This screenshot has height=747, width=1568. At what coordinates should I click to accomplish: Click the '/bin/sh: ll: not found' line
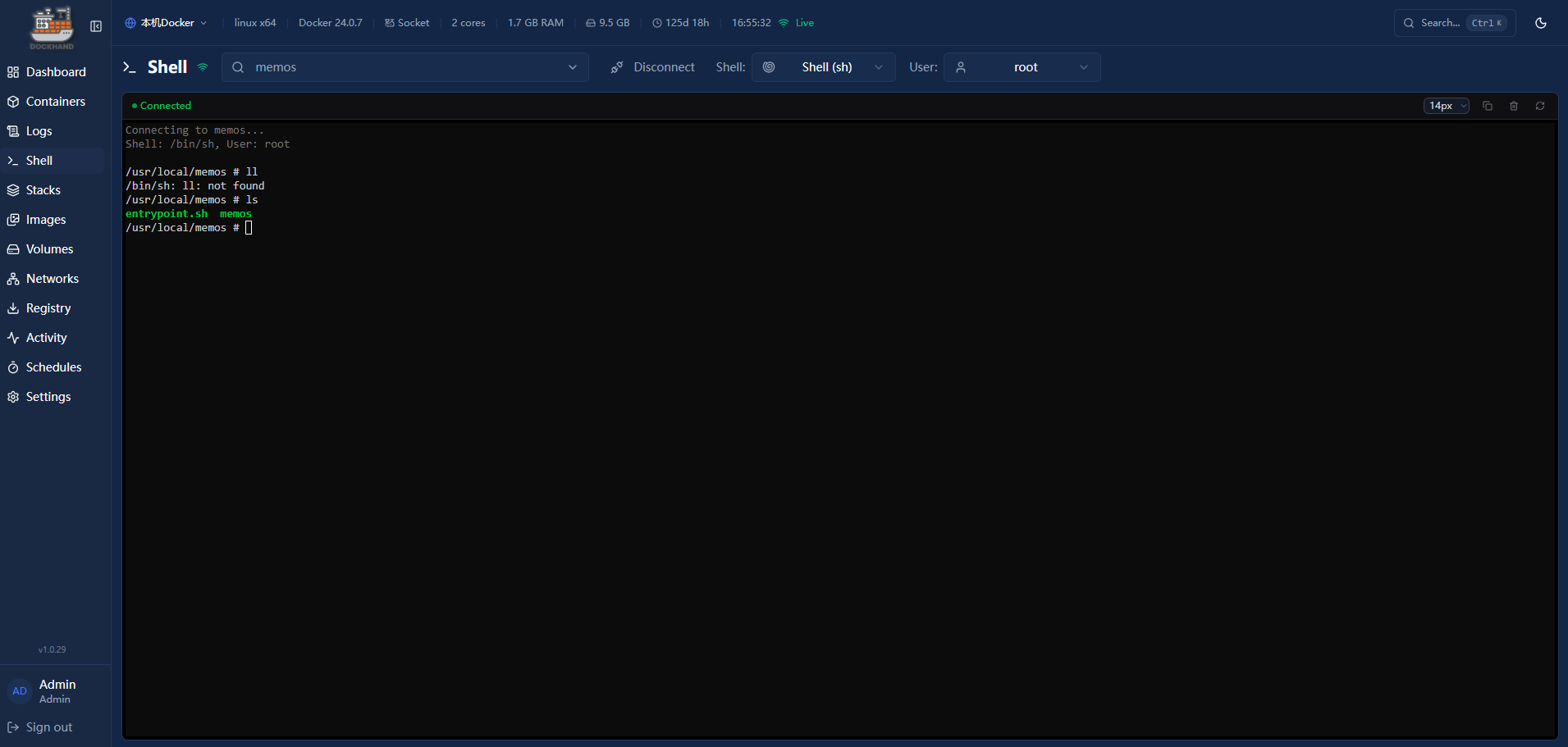[195, 186]
